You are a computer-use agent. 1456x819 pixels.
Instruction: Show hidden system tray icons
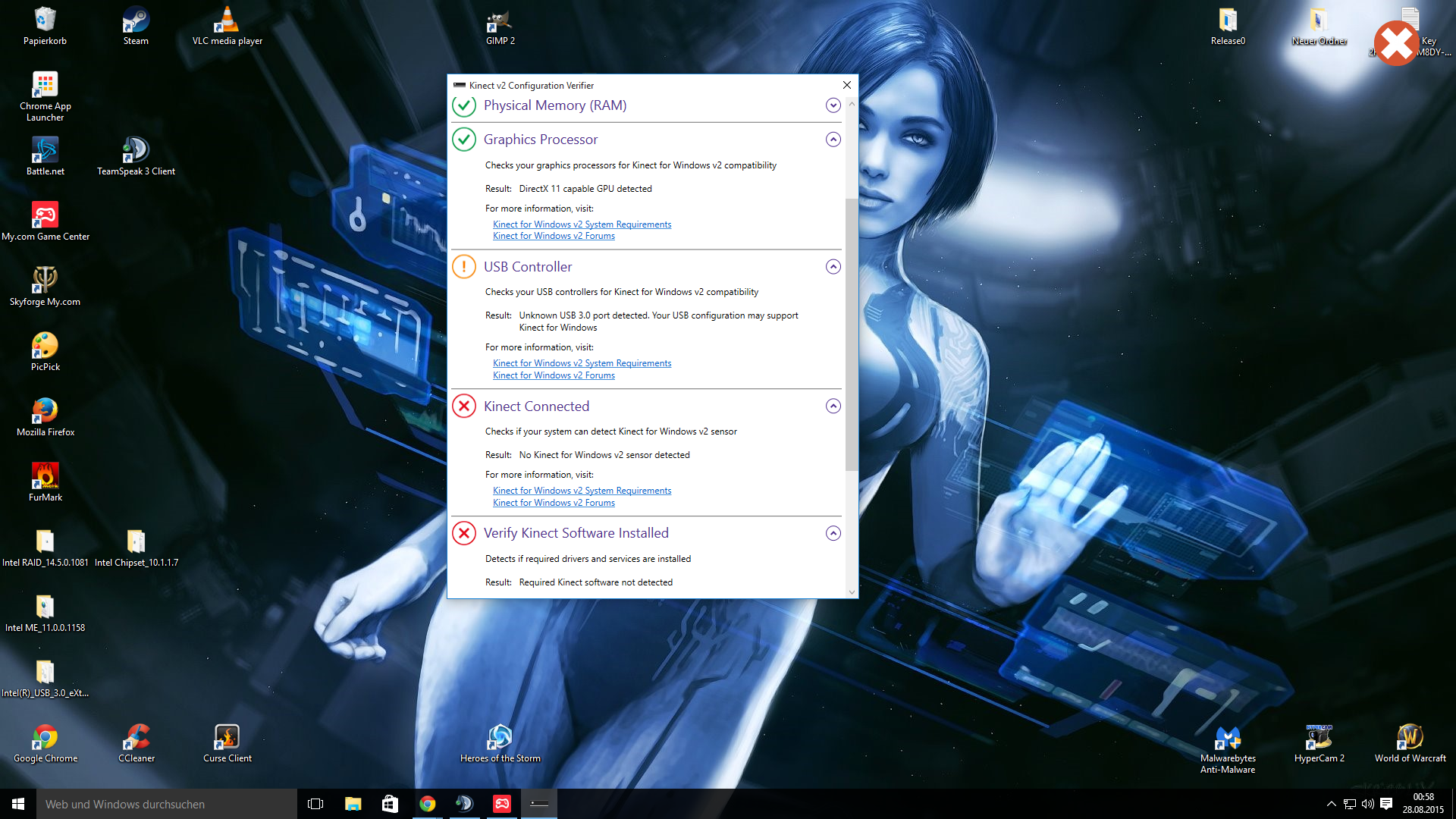[x=1331, y=804]
